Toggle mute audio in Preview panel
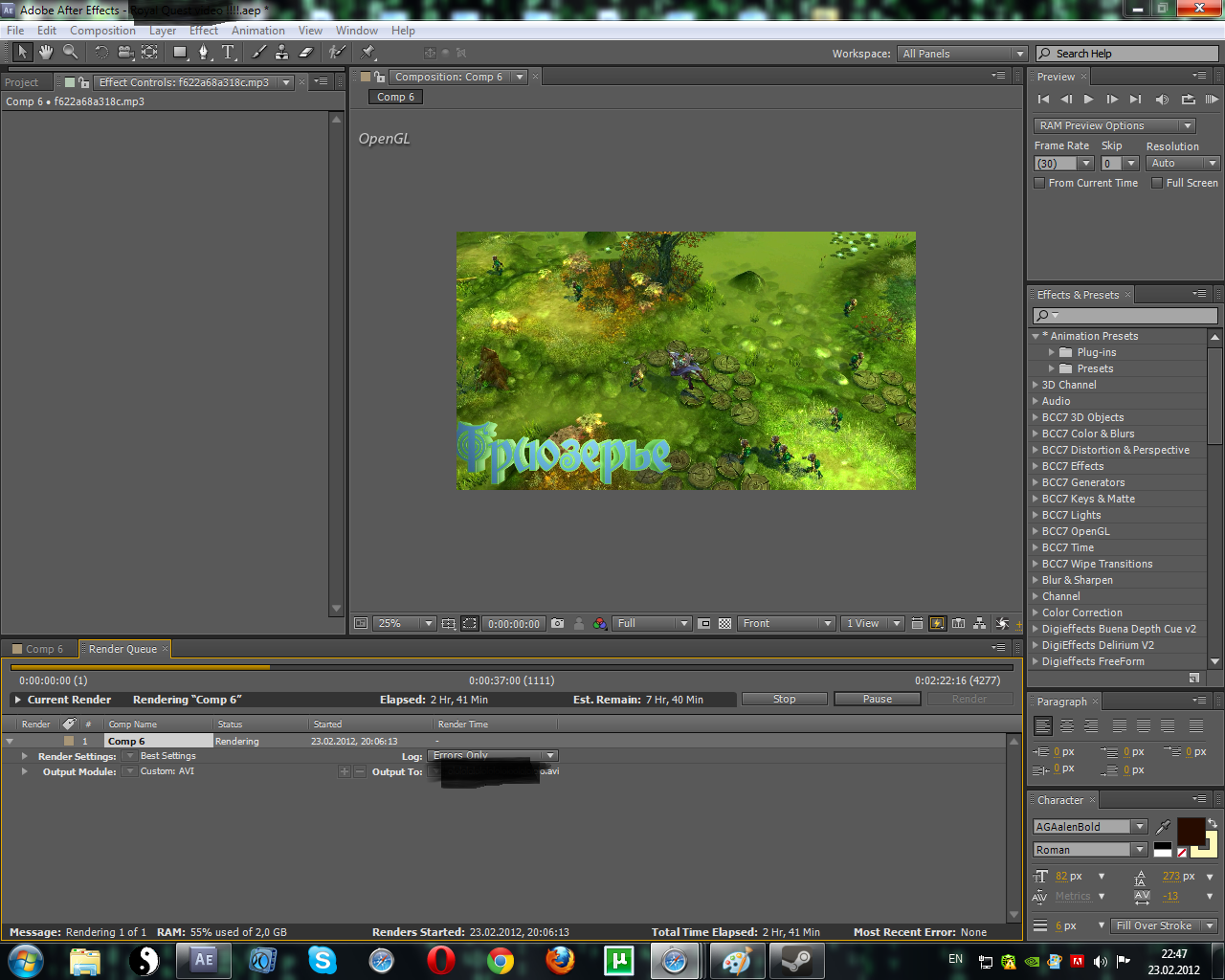1225x980 pixels. 1162,99
